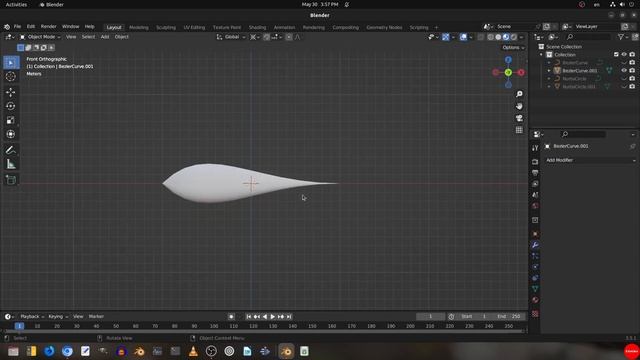Click the viewport zoom magnifier icon
This screenshot has width=640, height=360.
pos(519,94)
